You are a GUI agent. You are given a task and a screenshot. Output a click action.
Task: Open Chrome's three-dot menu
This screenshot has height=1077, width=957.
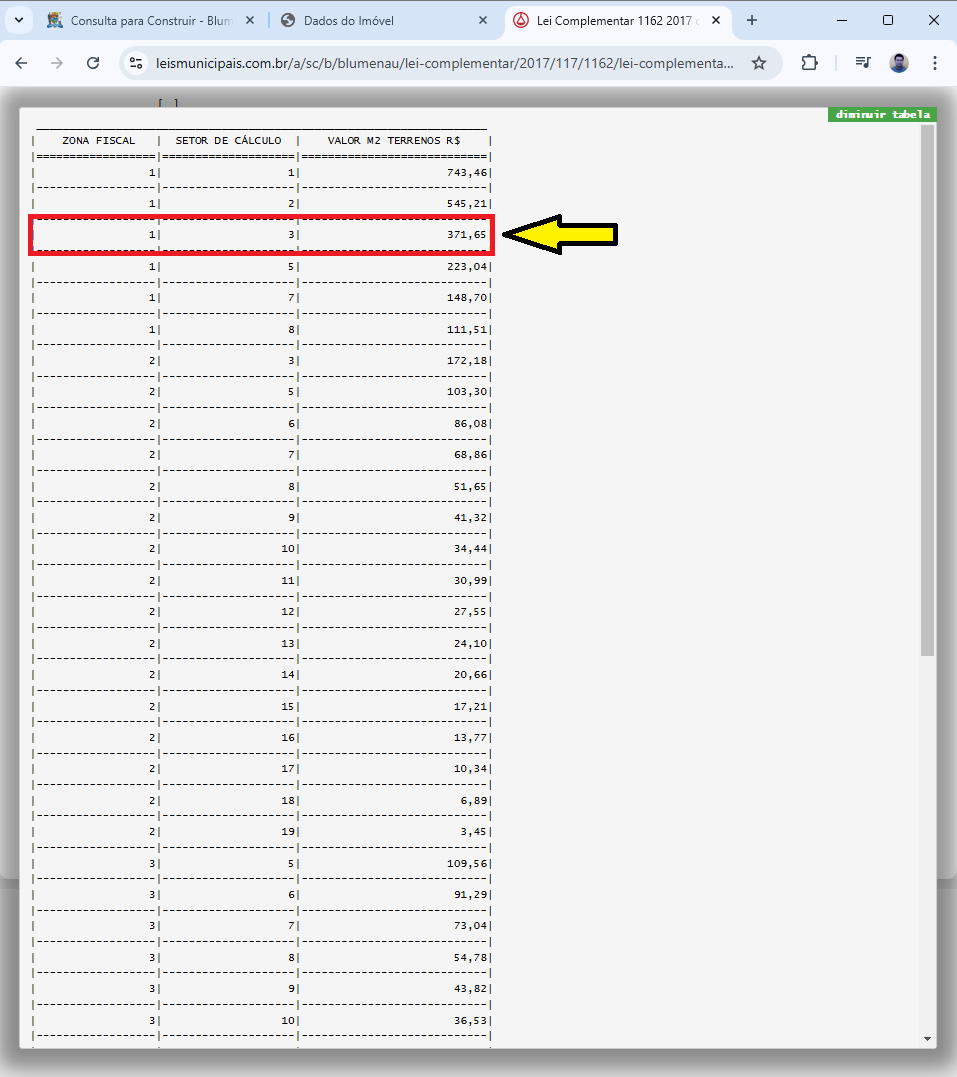935,63
